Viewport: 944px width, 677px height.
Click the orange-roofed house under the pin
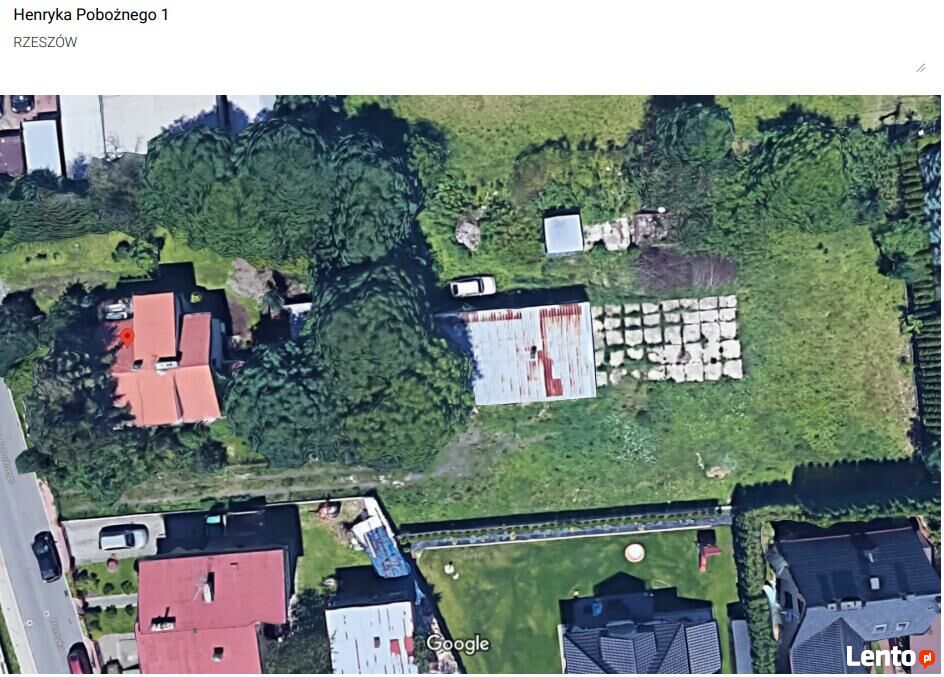(x=164, y=360)
